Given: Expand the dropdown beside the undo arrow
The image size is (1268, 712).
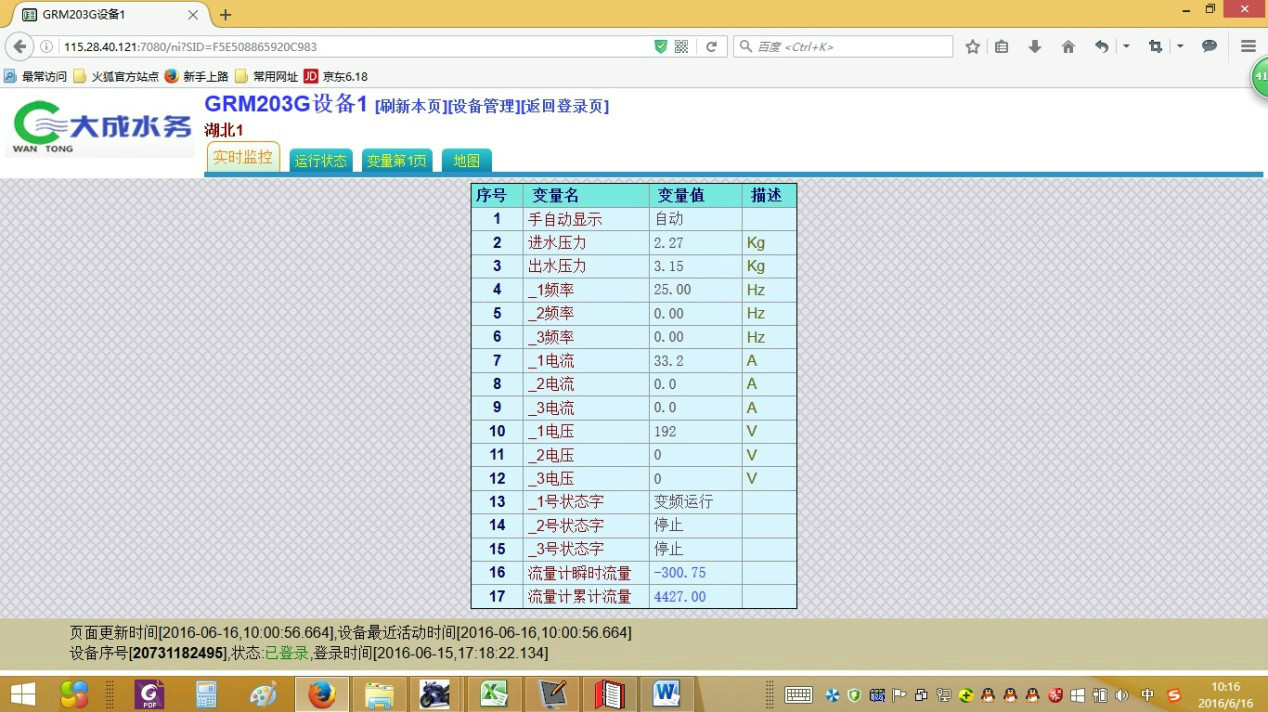Looking at the screenshot, I should pos(1126,47).
